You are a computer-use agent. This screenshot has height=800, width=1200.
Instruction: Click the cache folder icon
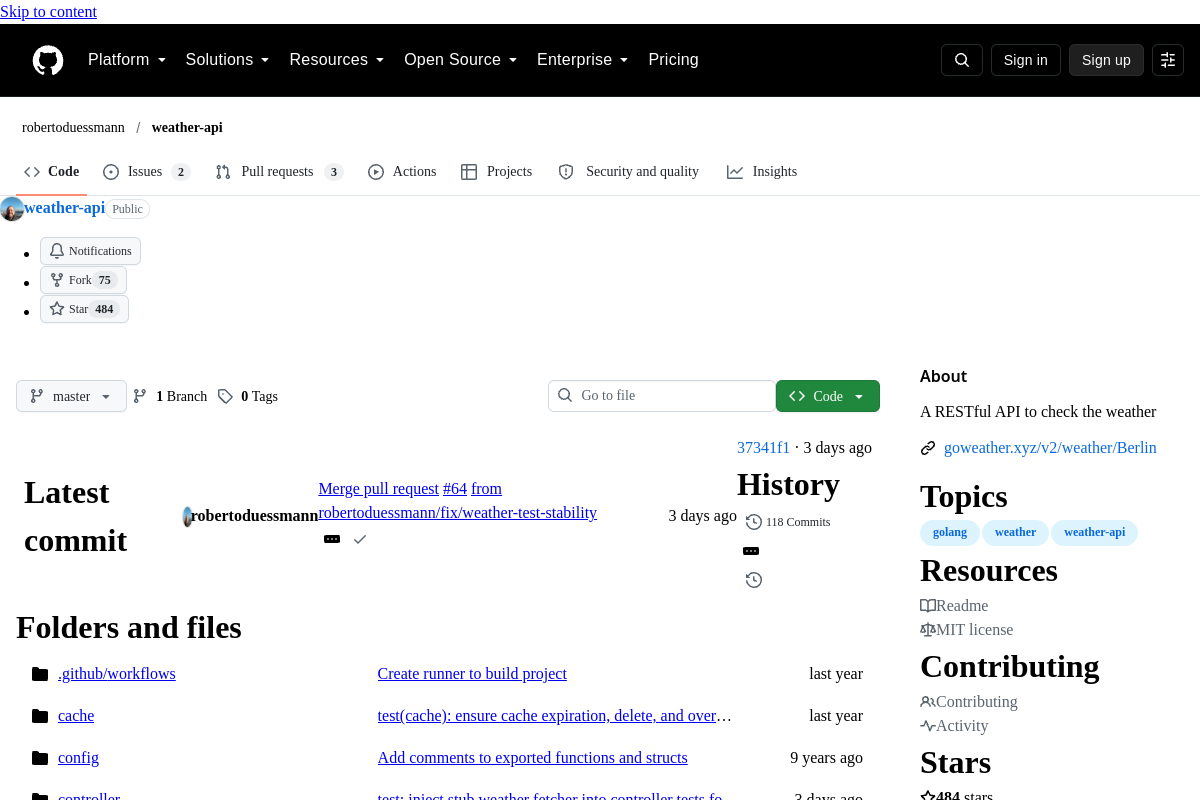tap(40, 716)
